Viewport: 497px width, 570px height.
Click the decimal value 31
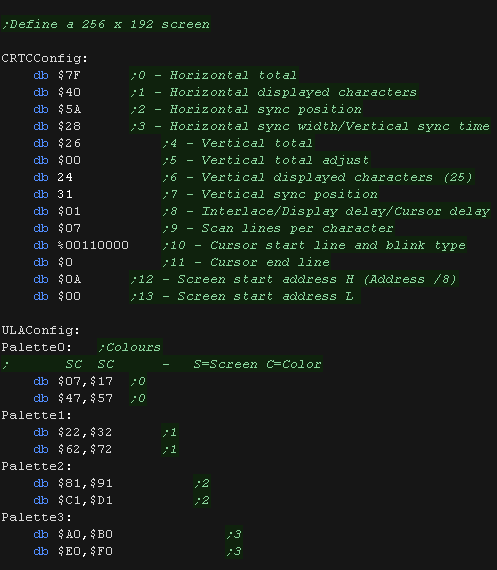(x=65, y=194)
